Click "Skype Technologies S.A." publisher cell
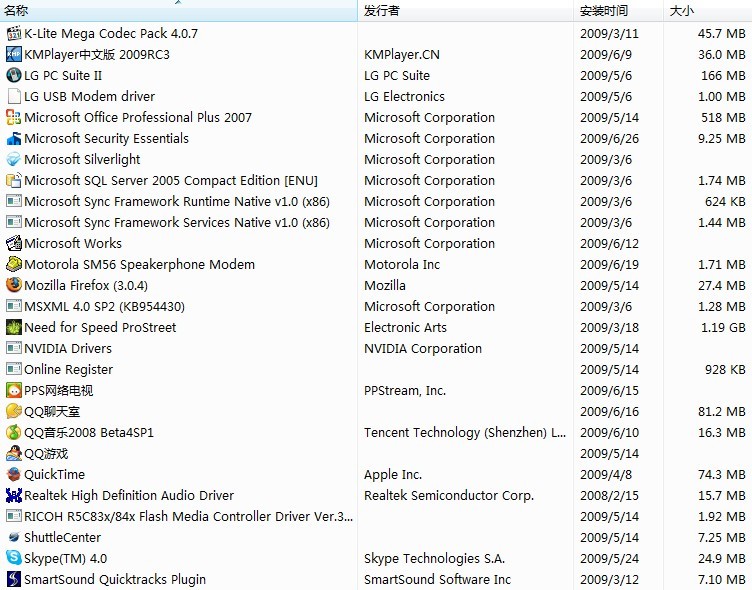Image resolution: width=752 pixels, height=590 pixels. (435, 558)
